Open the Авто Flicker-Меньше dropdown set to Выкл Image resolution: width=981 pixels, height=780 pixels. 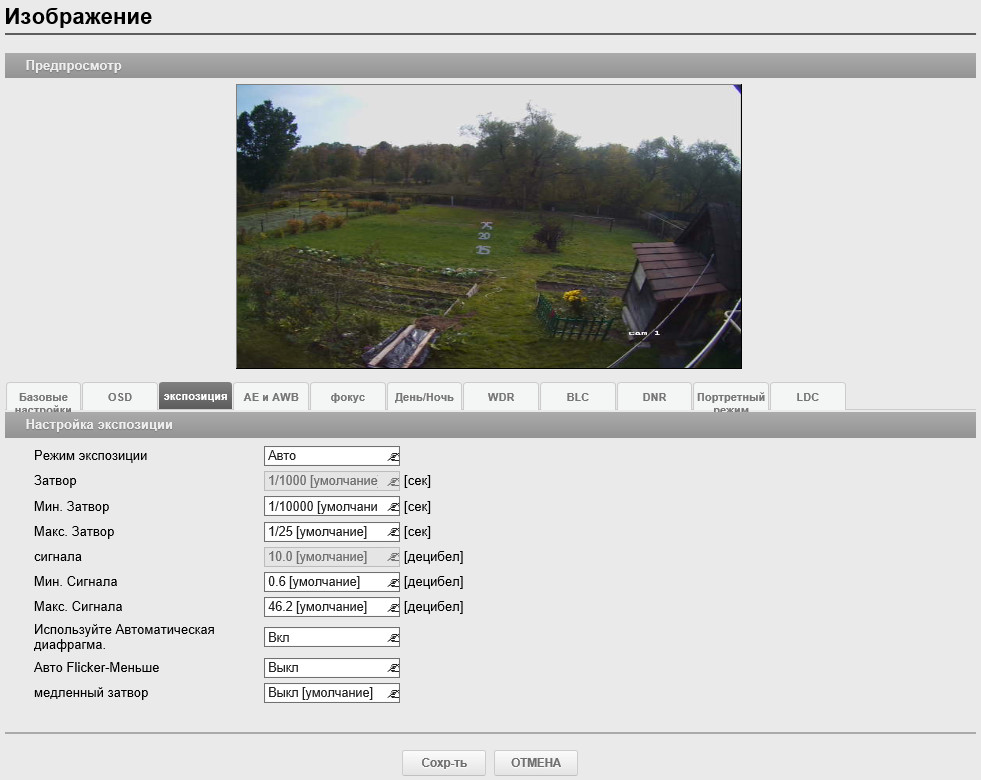point(332,668)
